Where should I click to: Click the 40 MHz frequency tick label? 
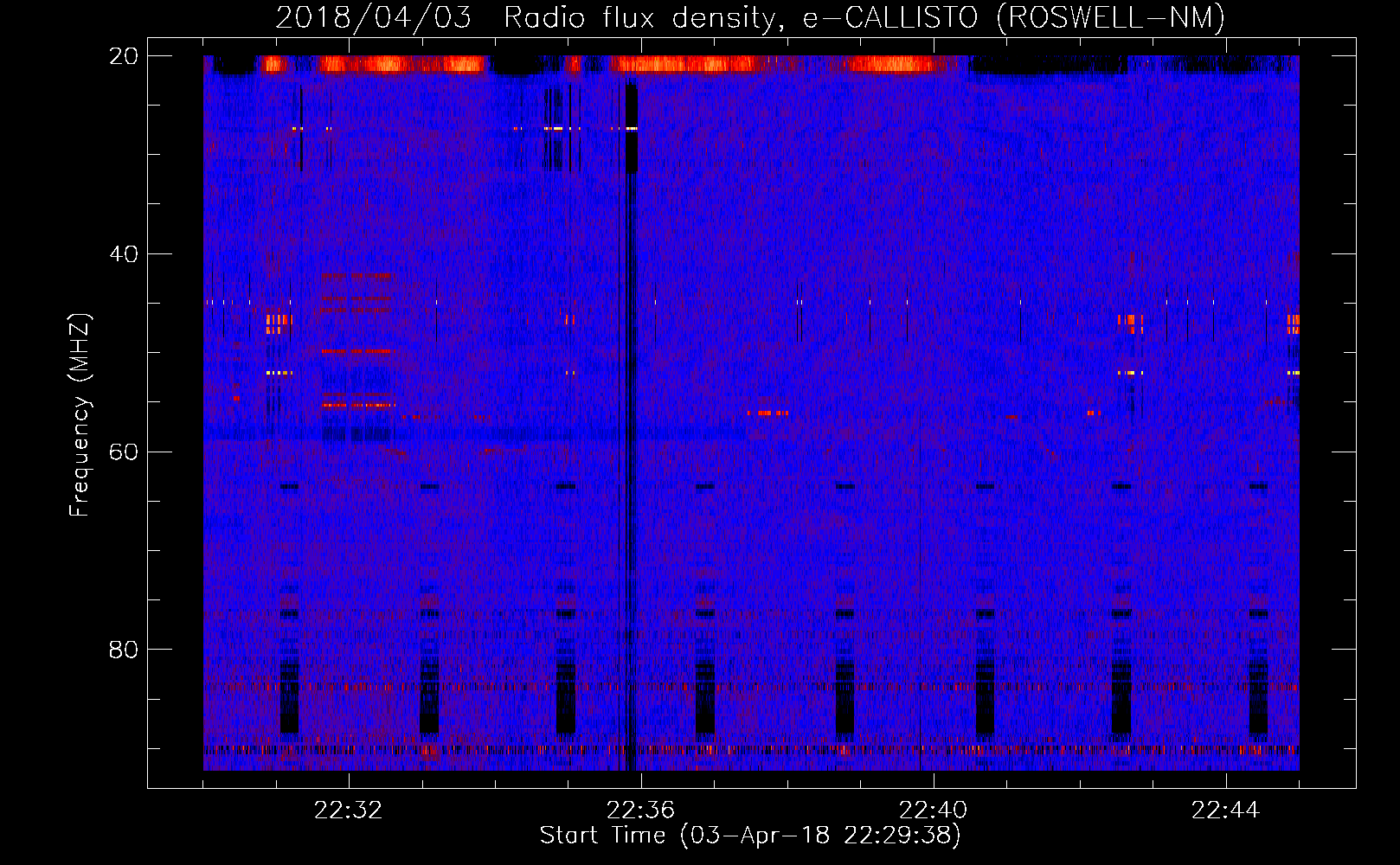tap(123, 254)
